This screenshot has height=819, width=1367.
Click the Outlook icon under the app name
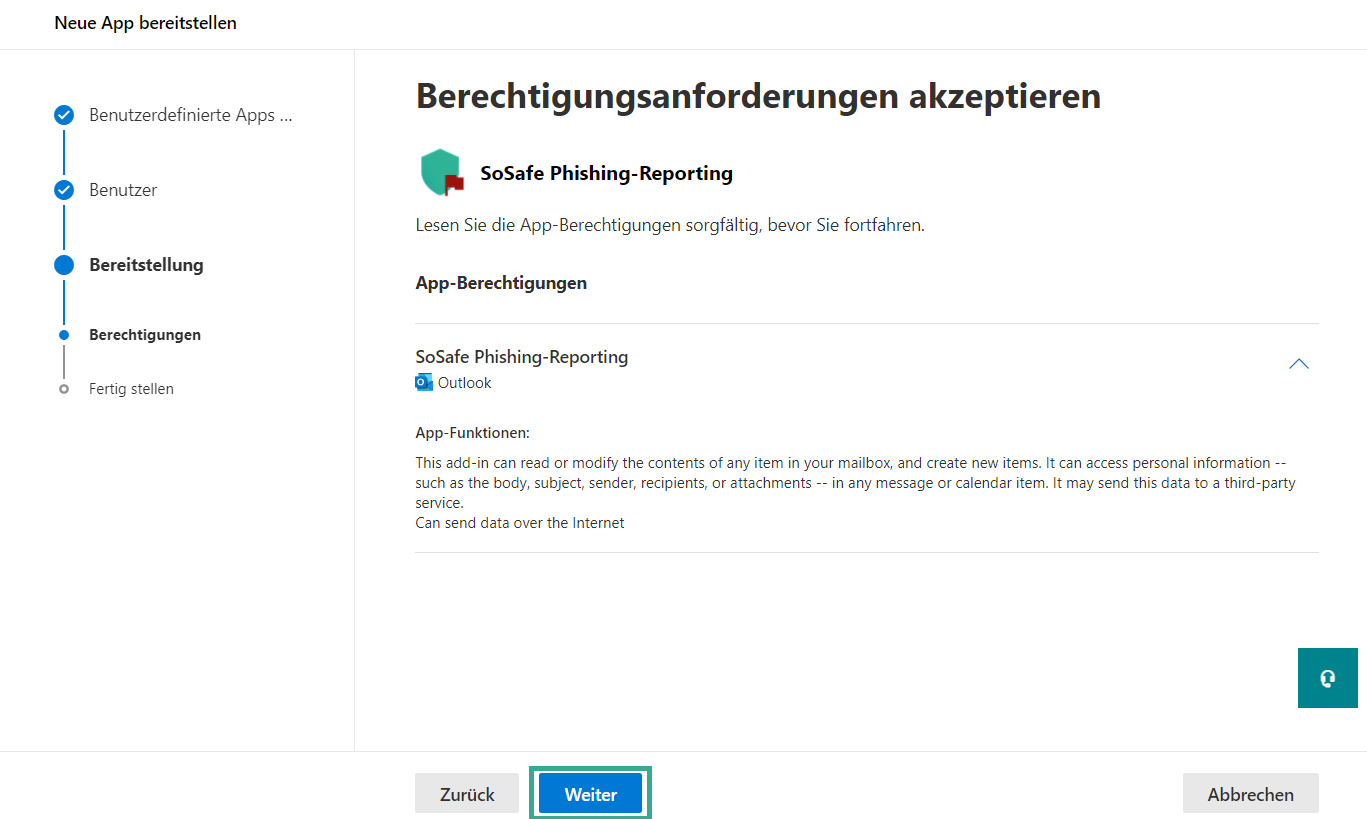click(x=424, y=383)
